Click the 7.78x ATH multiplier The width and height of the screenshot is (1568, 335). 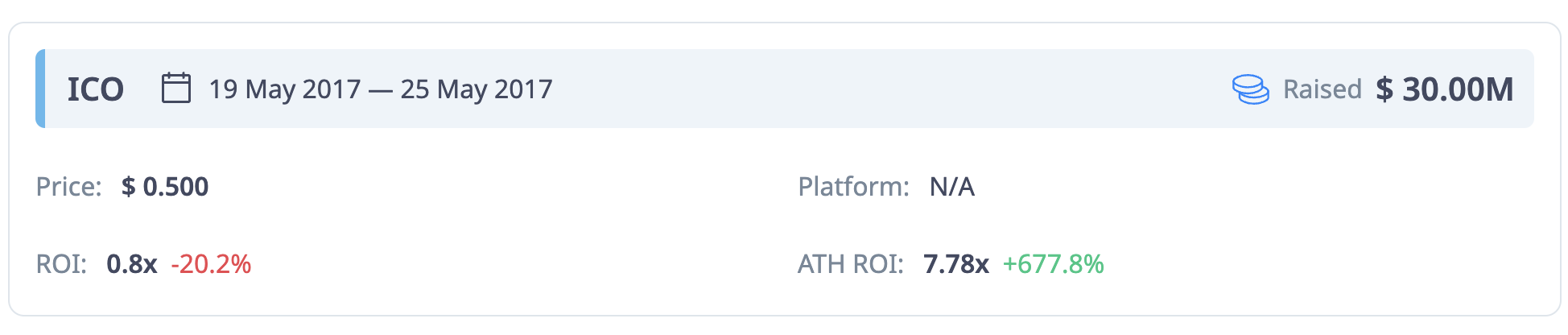point(956,264)
